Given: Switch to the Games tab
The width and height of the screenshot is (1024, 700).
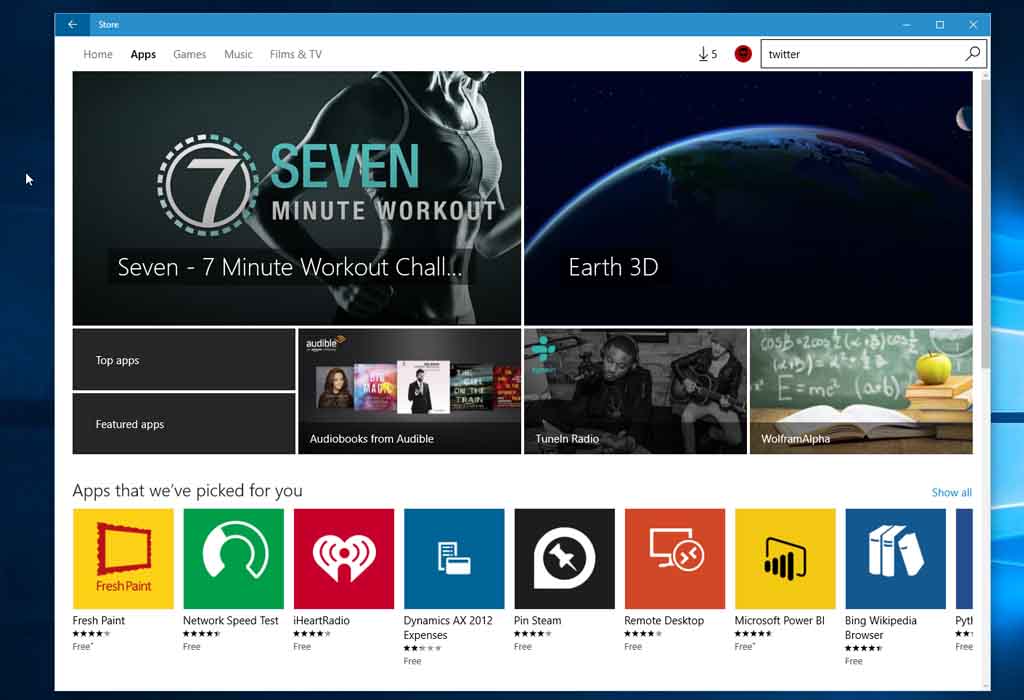Looking at the screenshot, I should [x=189, y=54].
